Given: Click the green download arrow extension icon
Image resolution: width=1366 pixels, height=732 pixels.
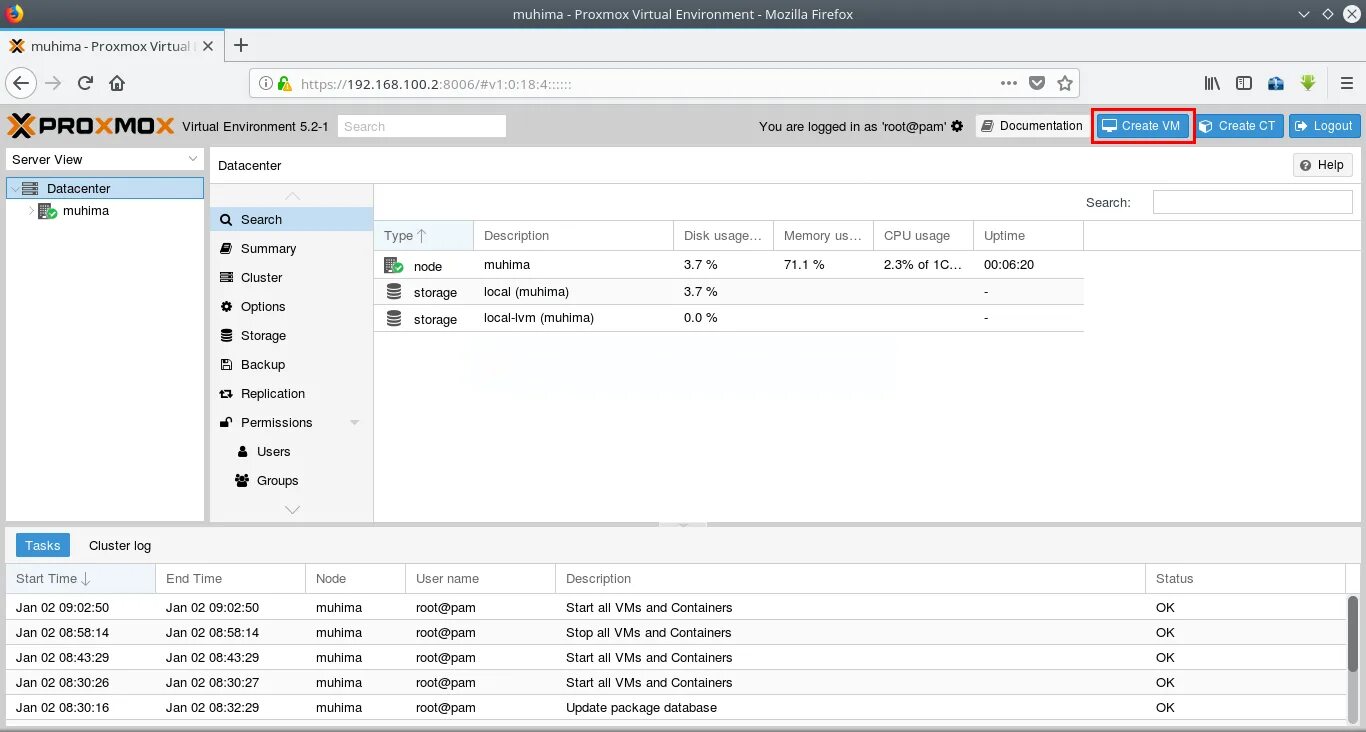Looking at the screenshot, I should point(1308,83).
